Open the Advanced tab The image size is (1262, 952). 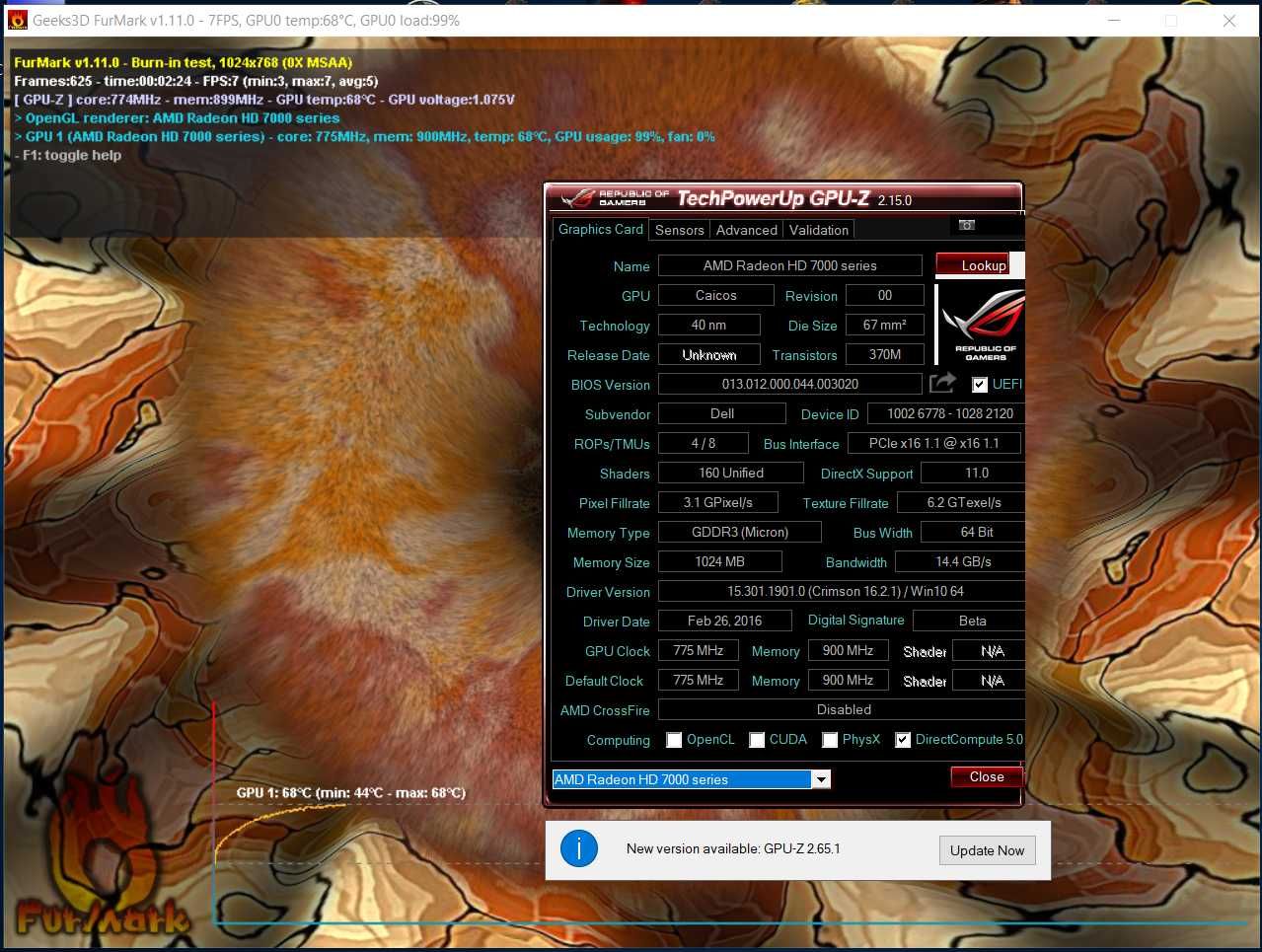tap(747, 230)
